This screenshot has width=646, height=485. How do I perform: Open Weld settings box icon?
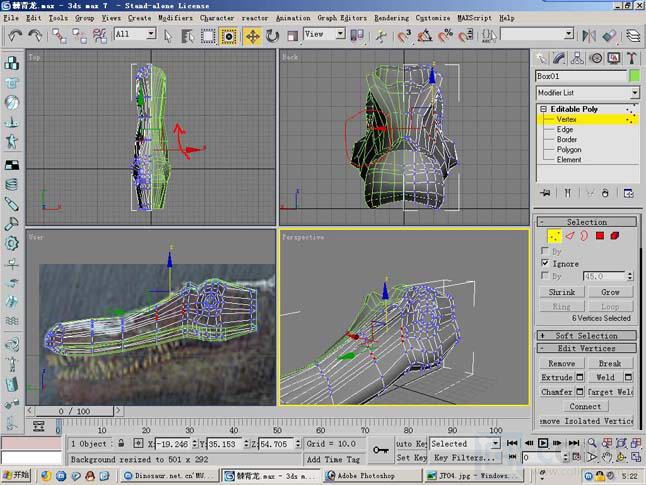pos(628,377)
